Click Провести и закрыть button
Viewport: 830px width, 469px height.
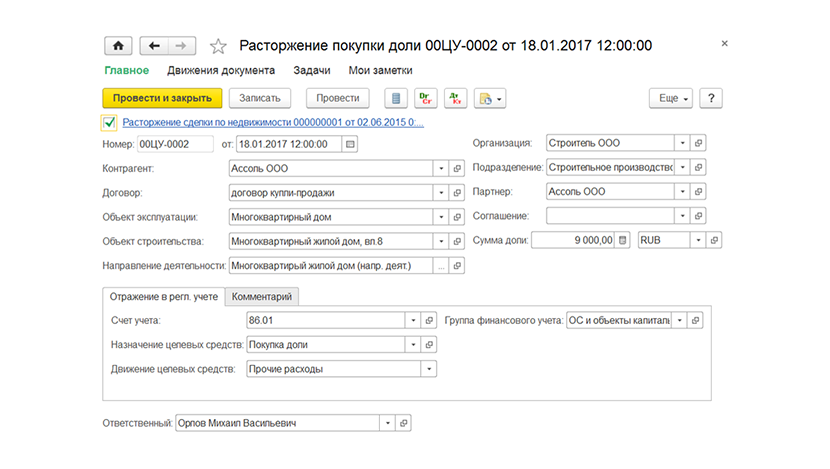coord(162,98)
